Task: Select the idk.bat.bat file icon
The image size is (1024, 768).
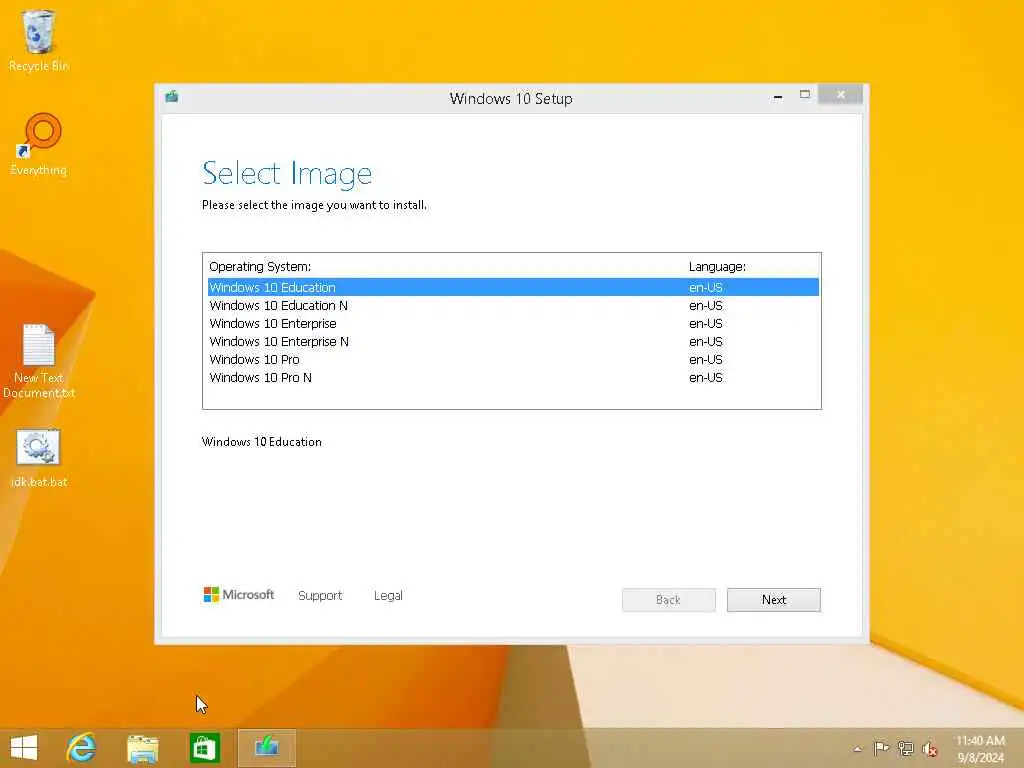Action: [x=39, y=458]
